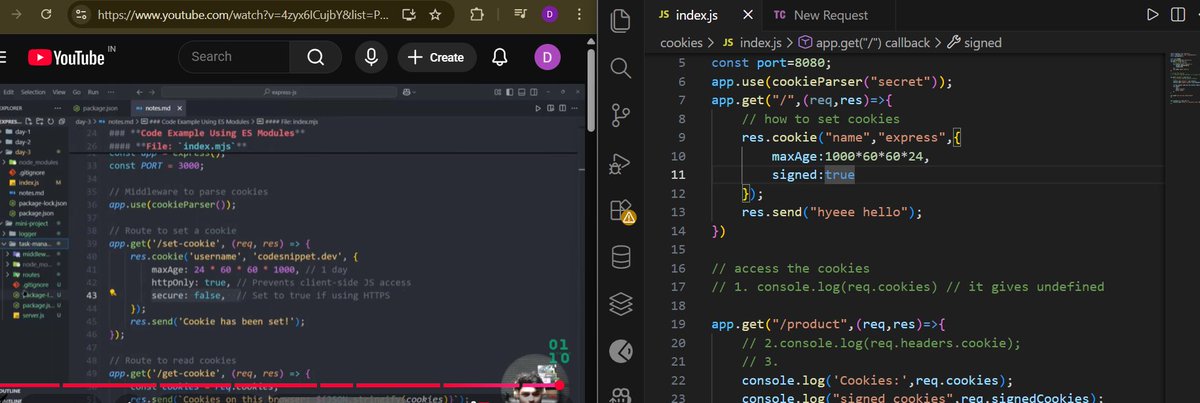Reload the YouTube page in Chrome

coord(46,16)
